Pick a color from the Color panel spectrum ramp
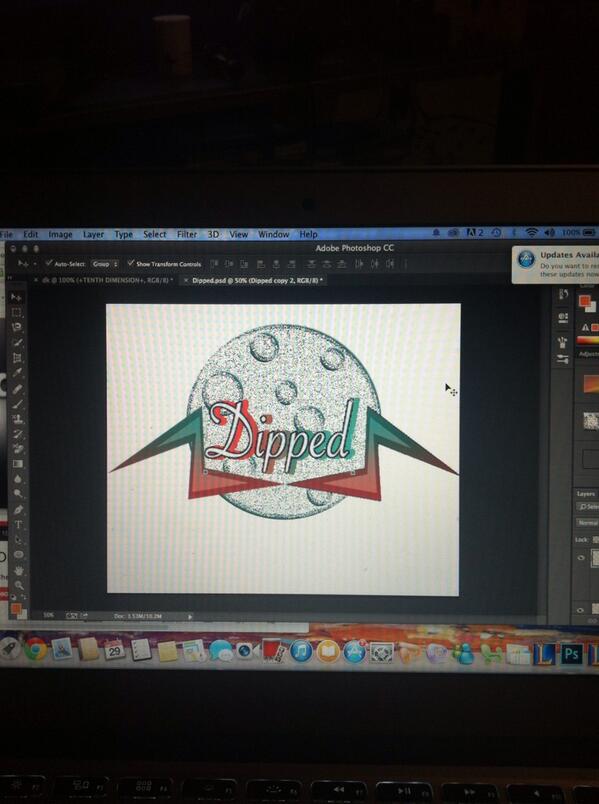 pyautogui.click(x=588, y=339)
